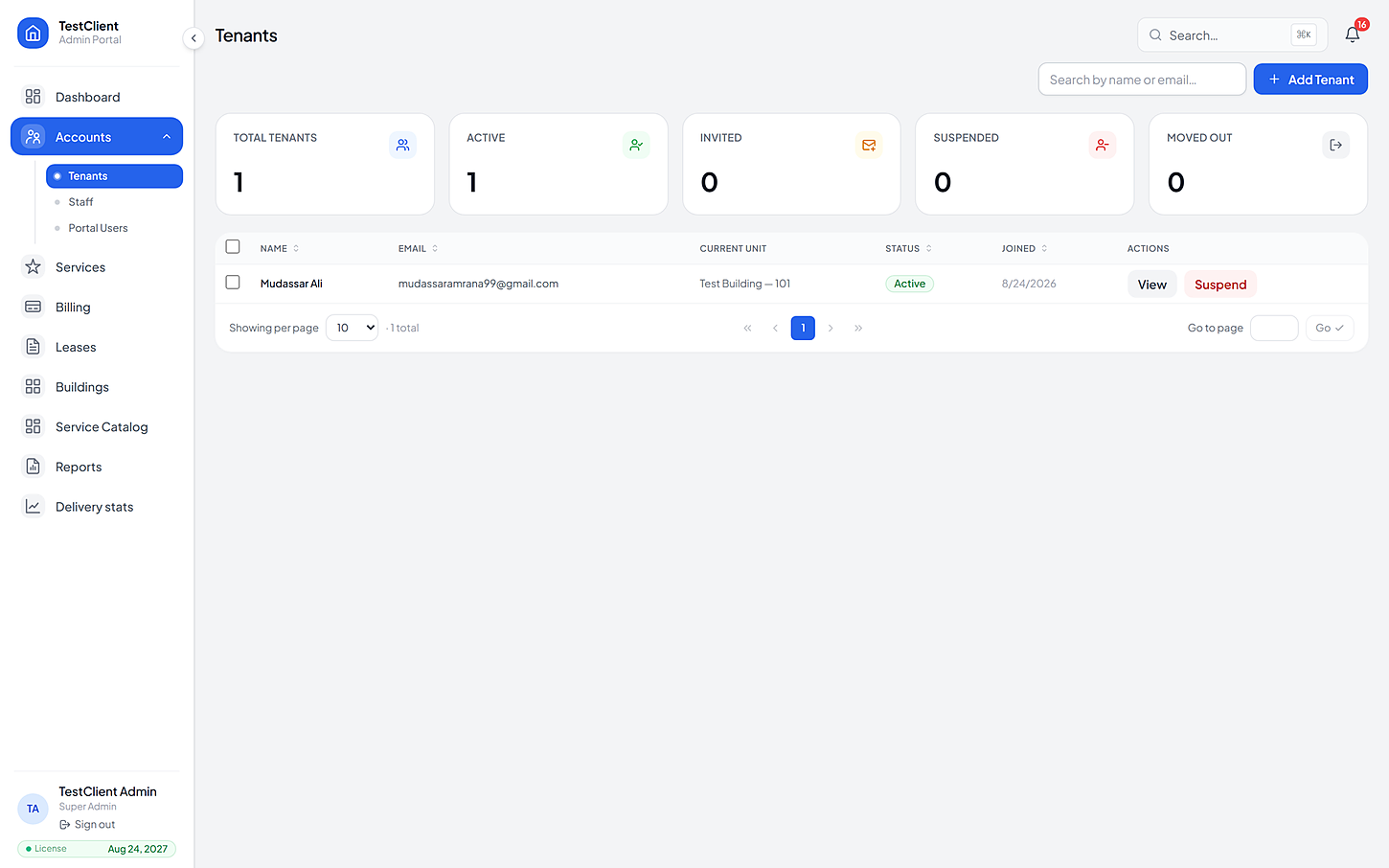
Task: Sort table by Joined column
Action: coord(1024,249)
